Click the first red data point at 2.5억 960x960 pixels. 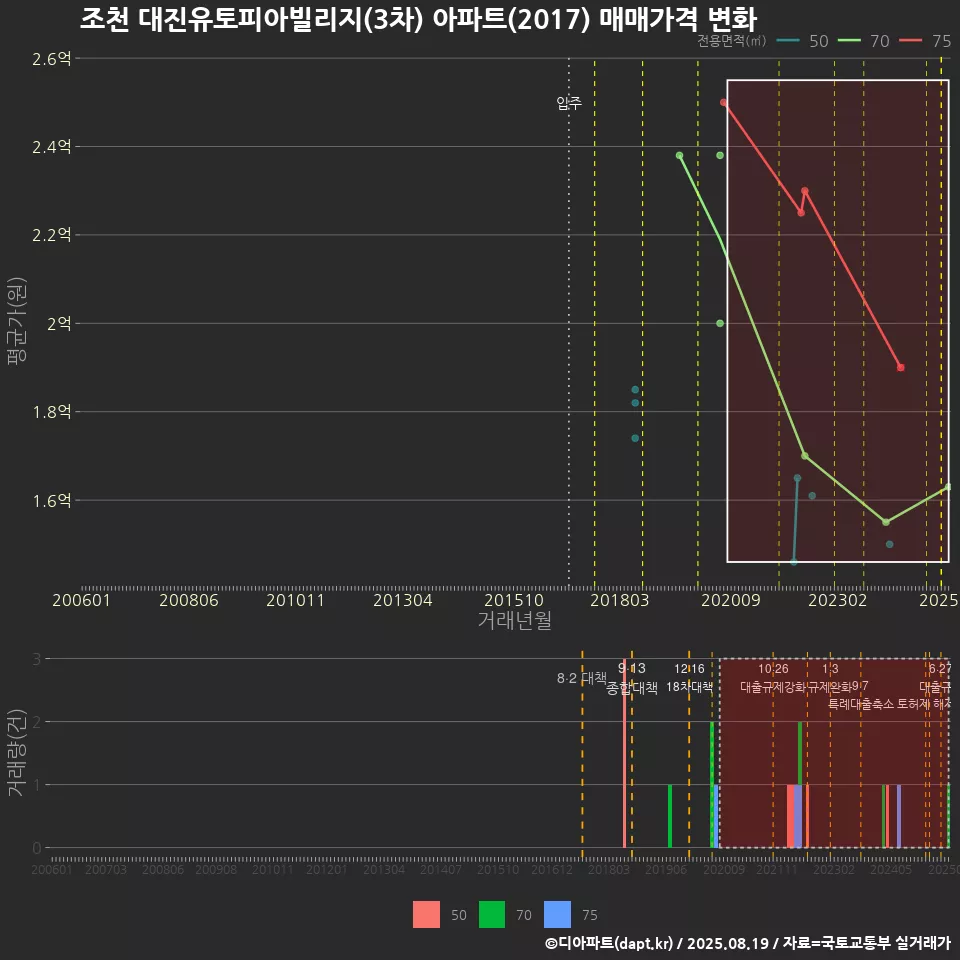click(x=724, y=103)
